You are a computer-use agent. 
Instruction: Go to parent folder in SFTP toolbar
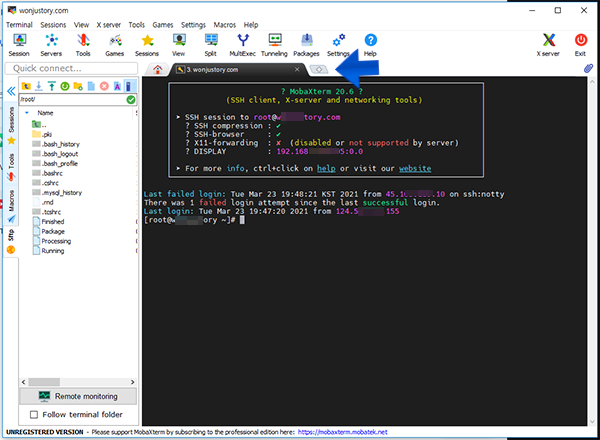(x=26, y=86)
